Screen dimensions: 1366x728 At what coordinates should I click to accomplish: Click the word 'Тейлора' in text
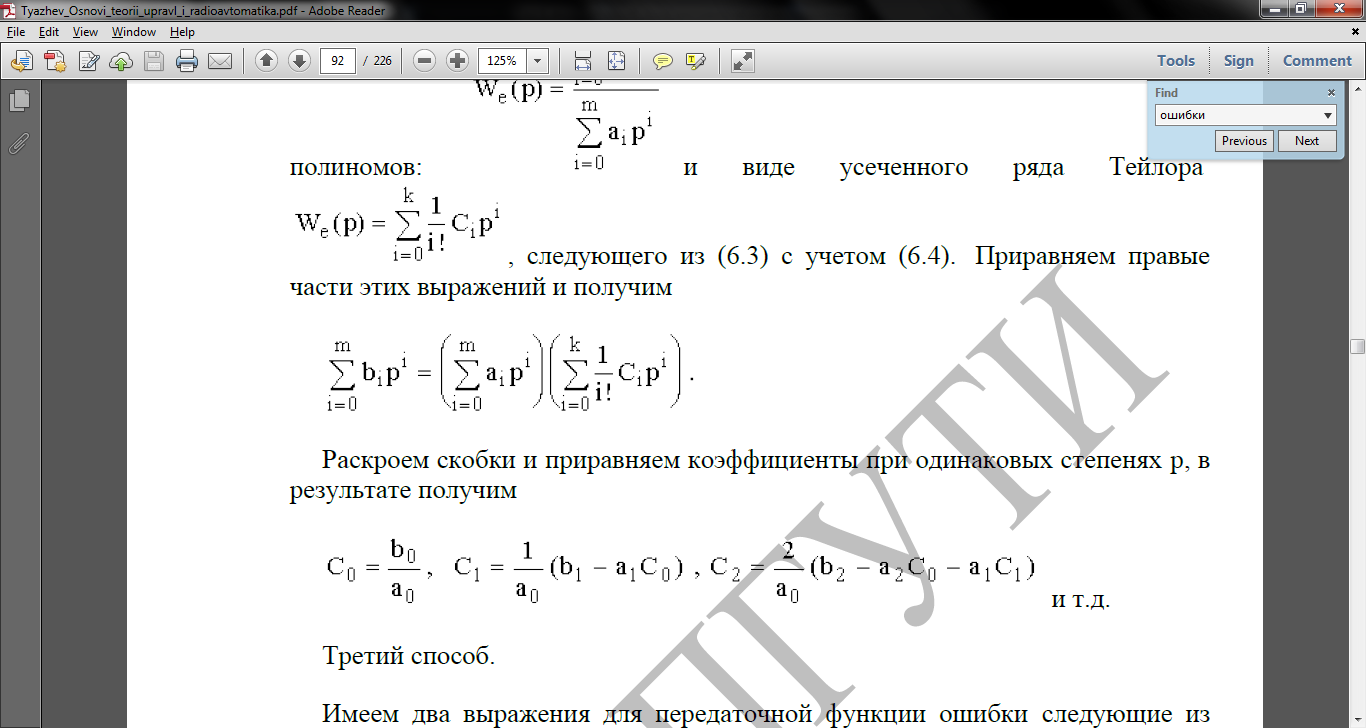point(1156,168)
